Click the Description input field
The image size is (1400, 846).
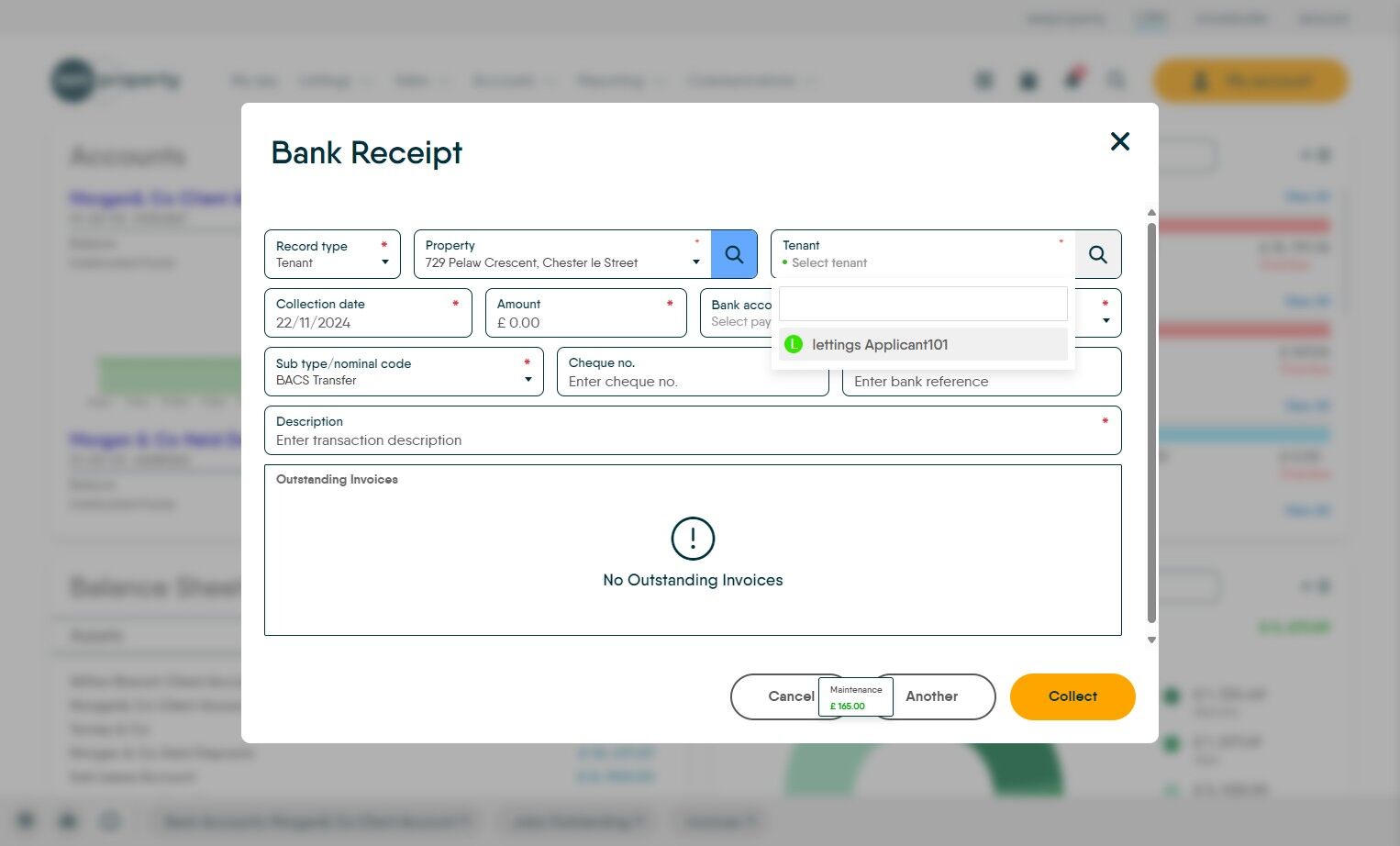(x=693, y=430)
